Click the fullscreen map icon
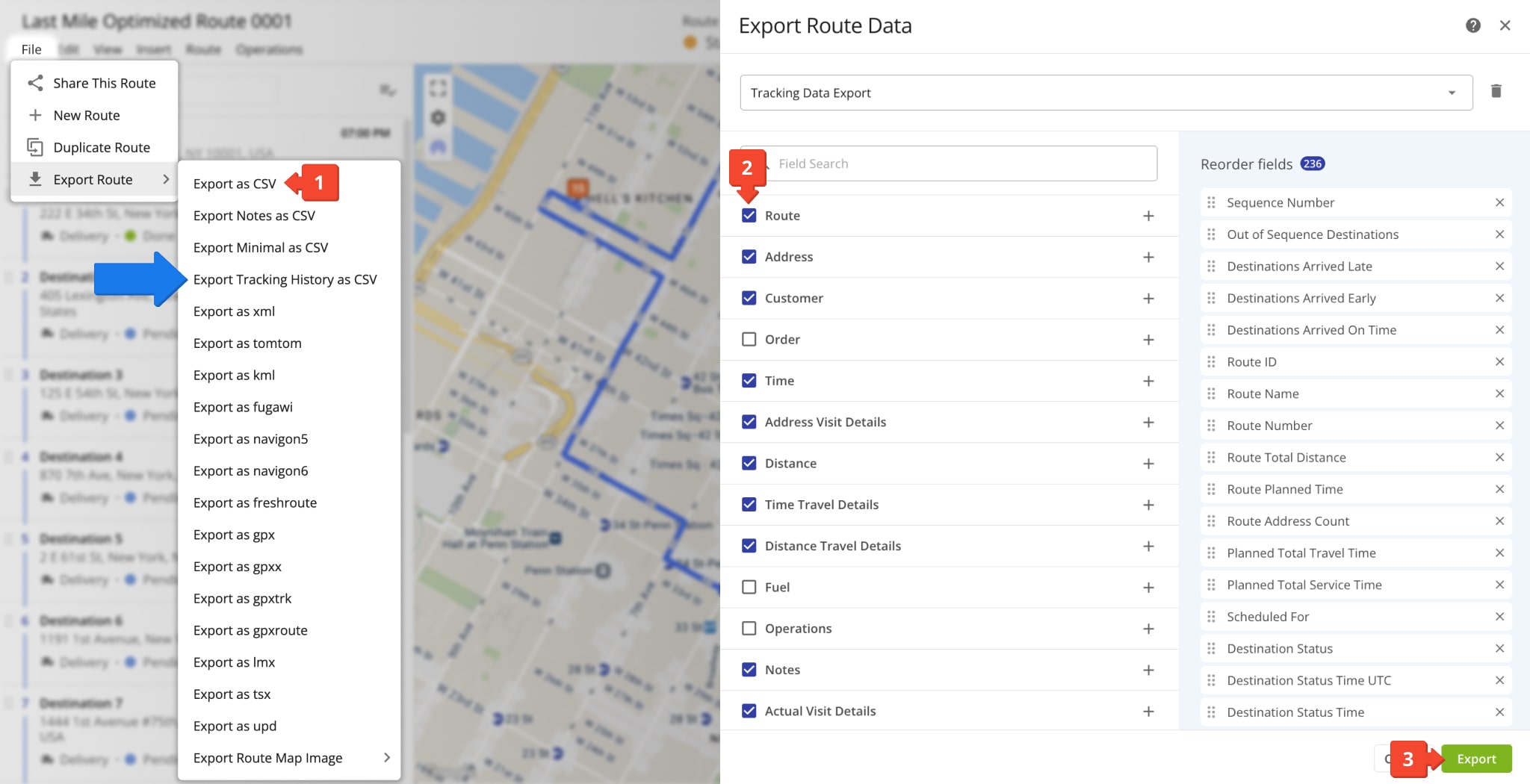 pyautogui.click(x=438, y=88)
